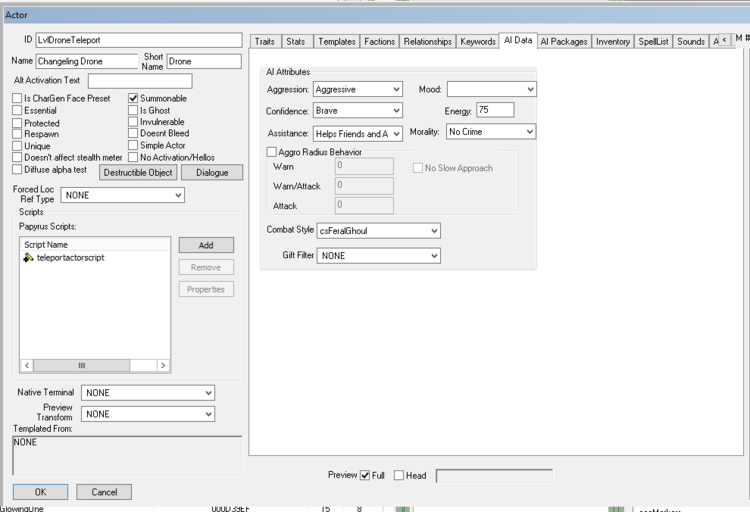Open the Mood dropdown
Image resolution: width=750 pixels, height=512 pixels.
tap(492, 89)
